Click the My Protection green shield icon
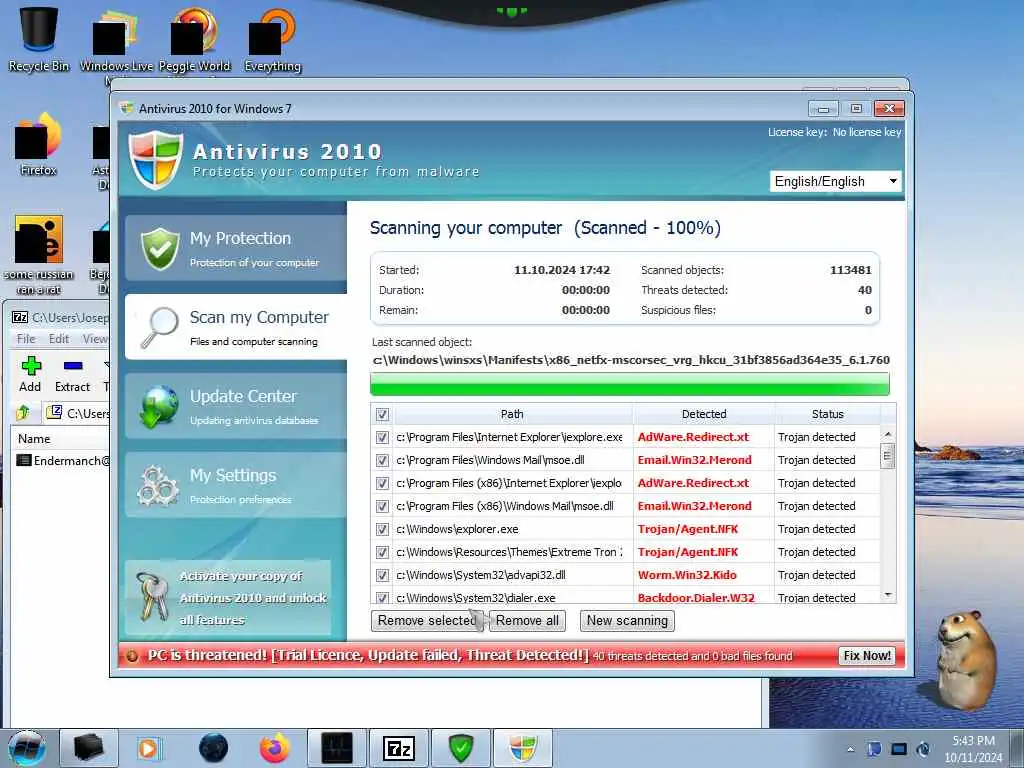Screen dimensions: 1024x768 tap(160, 248)
